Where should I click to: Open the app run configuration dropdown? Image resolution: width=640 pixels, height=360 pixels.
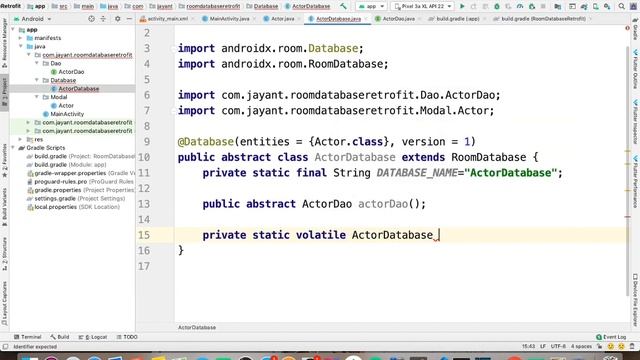[x=371, y=6]
